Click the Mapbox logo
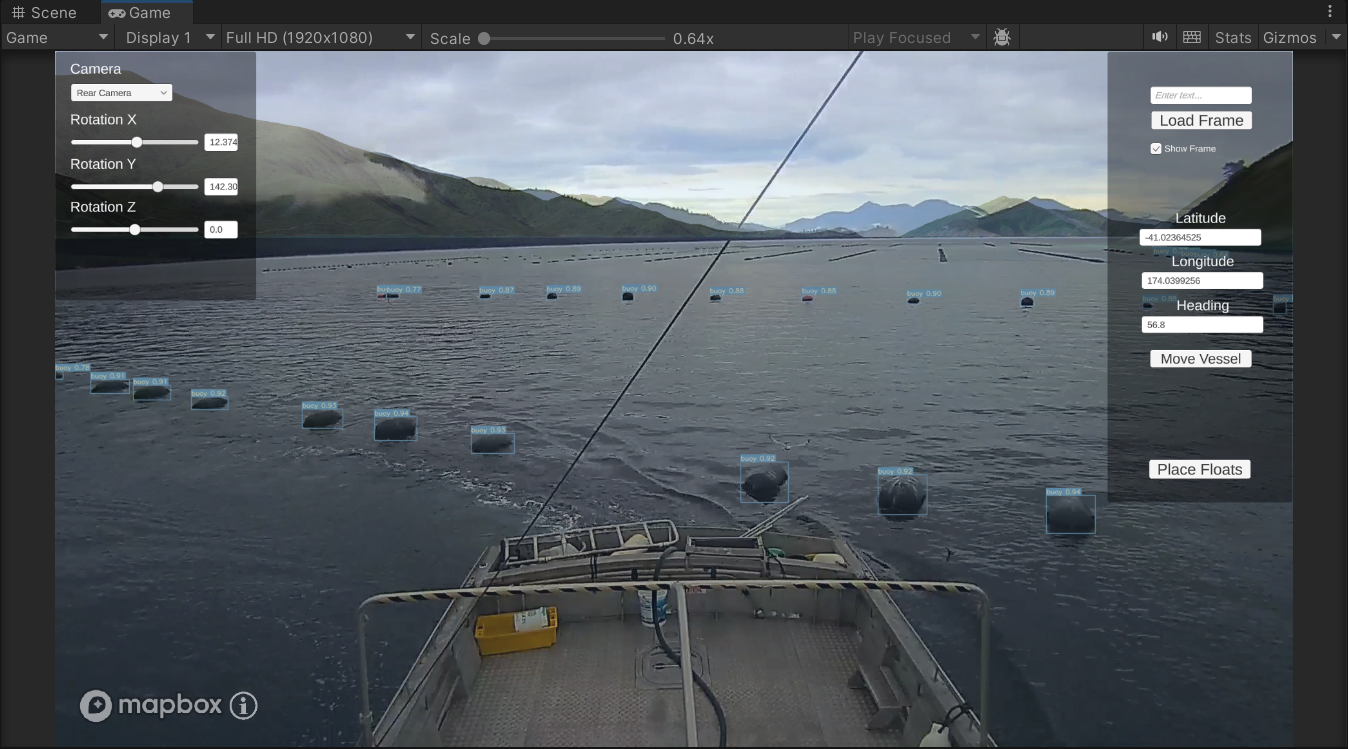 click(x=151, y=705)
